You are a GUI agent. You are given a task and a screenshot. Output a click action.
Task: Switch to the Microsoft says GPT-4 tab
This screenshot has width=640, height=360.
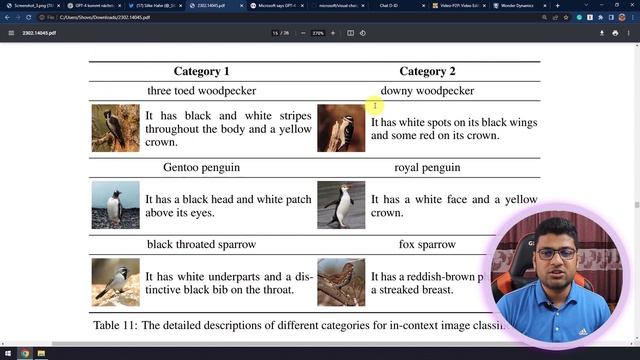coord(277,6)
